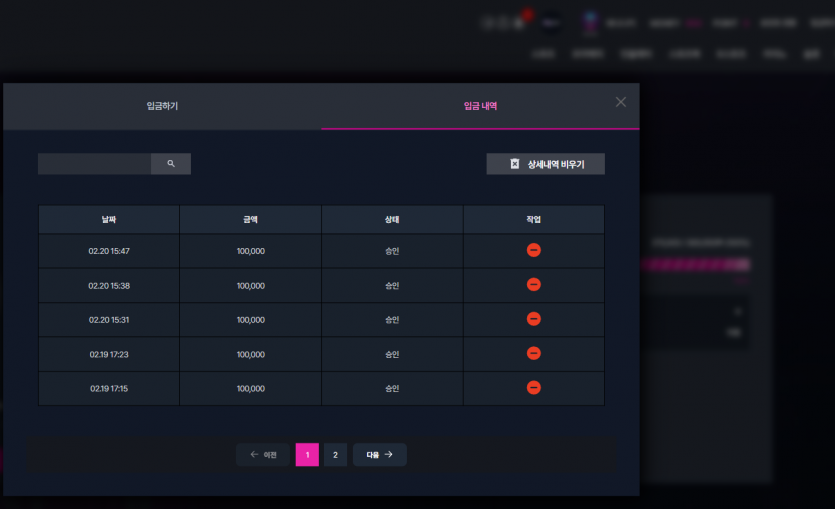
Task: Click the 승인 status in first row
Action: [x=392, y=251]
